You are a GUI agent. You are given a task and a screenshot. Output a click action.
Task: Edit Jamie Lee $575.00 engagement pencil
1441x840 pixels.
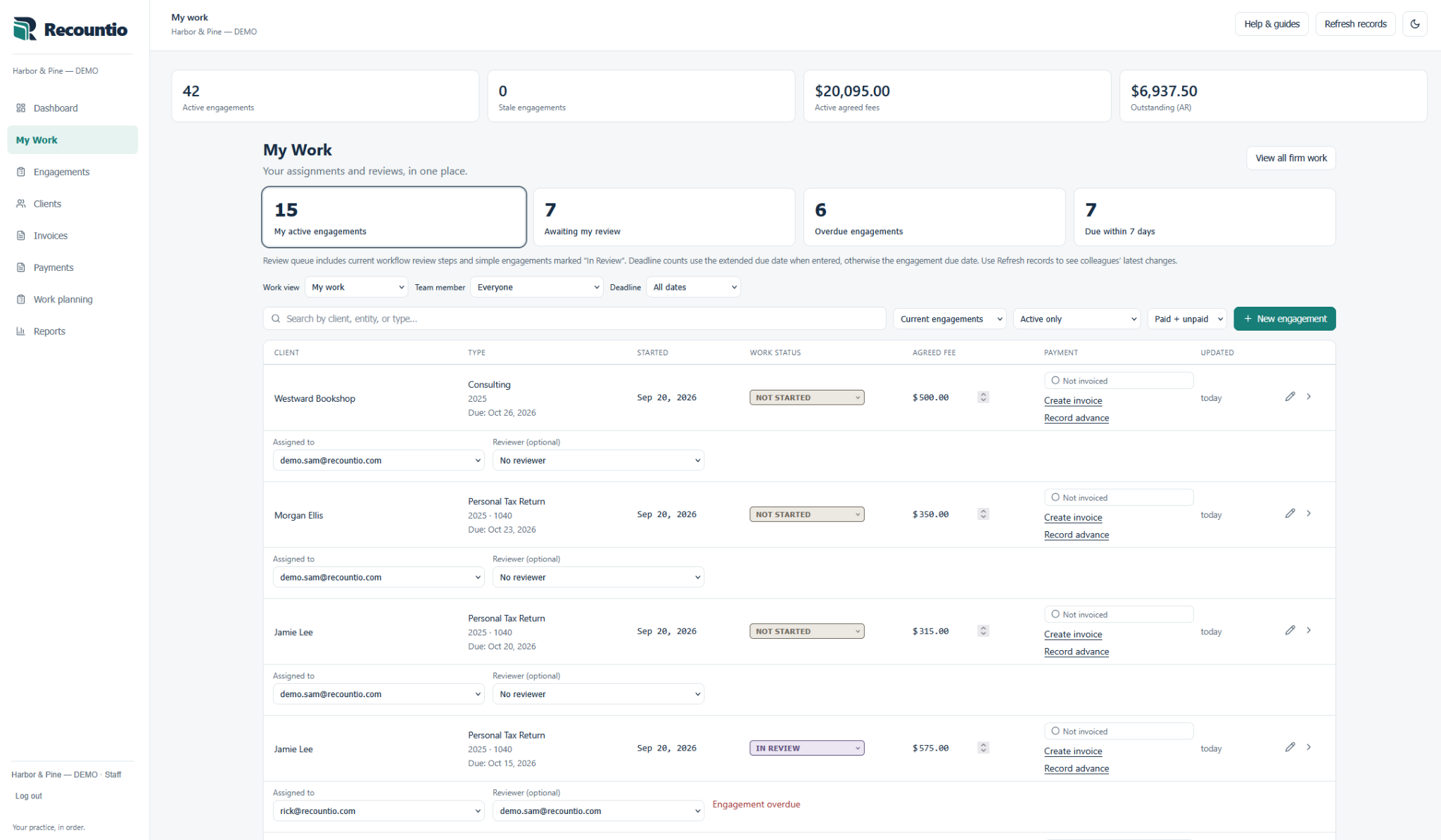pyautogui.click(x=1290, y=747)
